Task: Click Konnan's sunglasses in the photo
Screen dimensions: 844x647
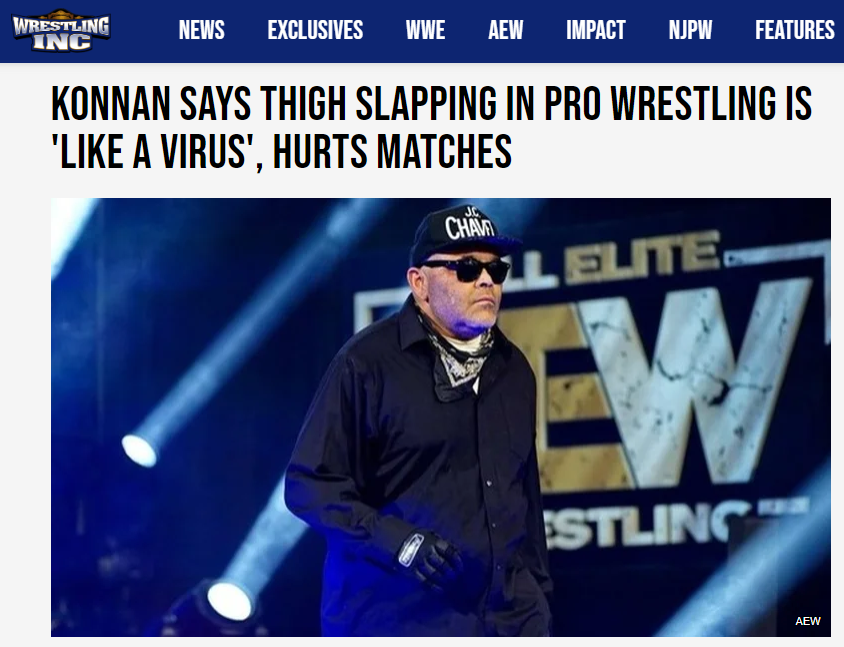Action: [x=465, y=270]
